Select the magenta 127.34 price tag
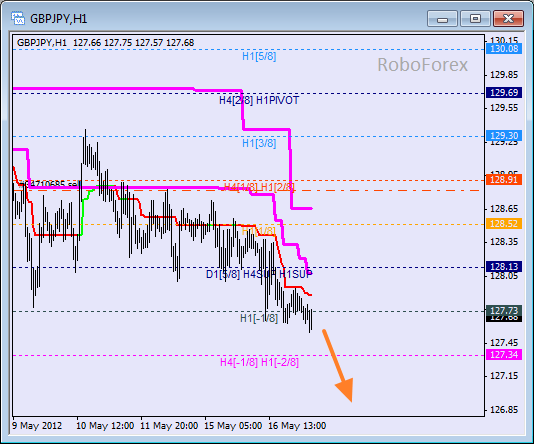This screenshot has width=534, height=444. pyautogui.click(x=504, y=355)
